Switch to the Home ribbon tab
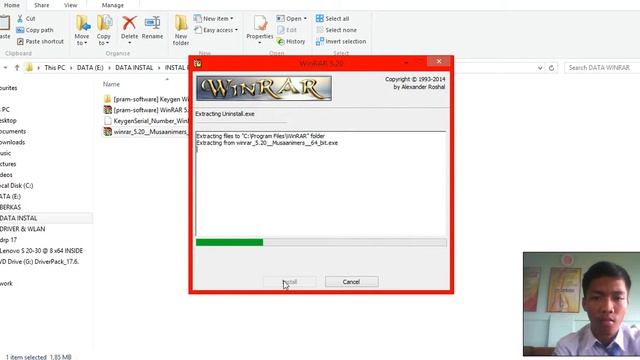The width and height of the screenshot is (640, 360). click(x=12, y=5)
